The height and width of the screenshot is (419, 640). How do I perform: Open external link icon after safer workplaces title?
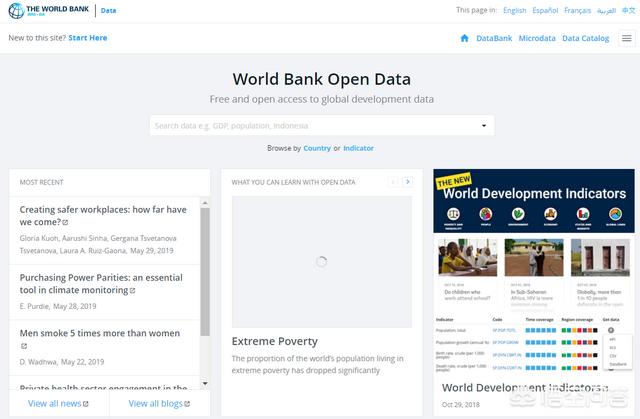(x=65, y=223)
